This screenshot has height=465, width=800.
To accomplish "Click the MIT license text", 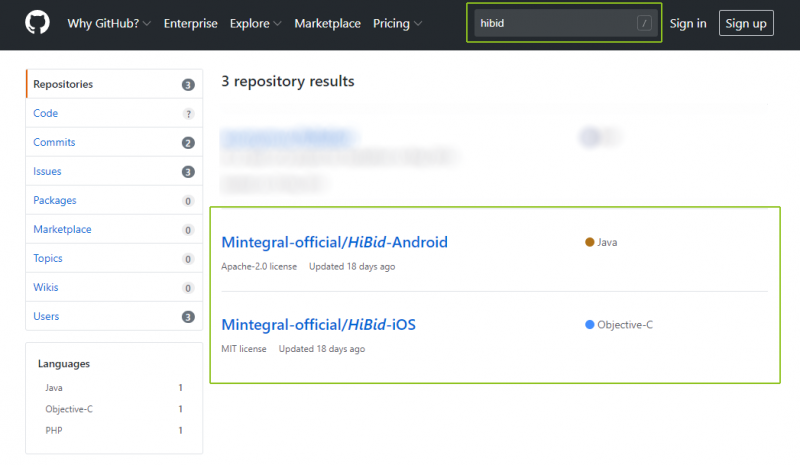I will point(243,349).
